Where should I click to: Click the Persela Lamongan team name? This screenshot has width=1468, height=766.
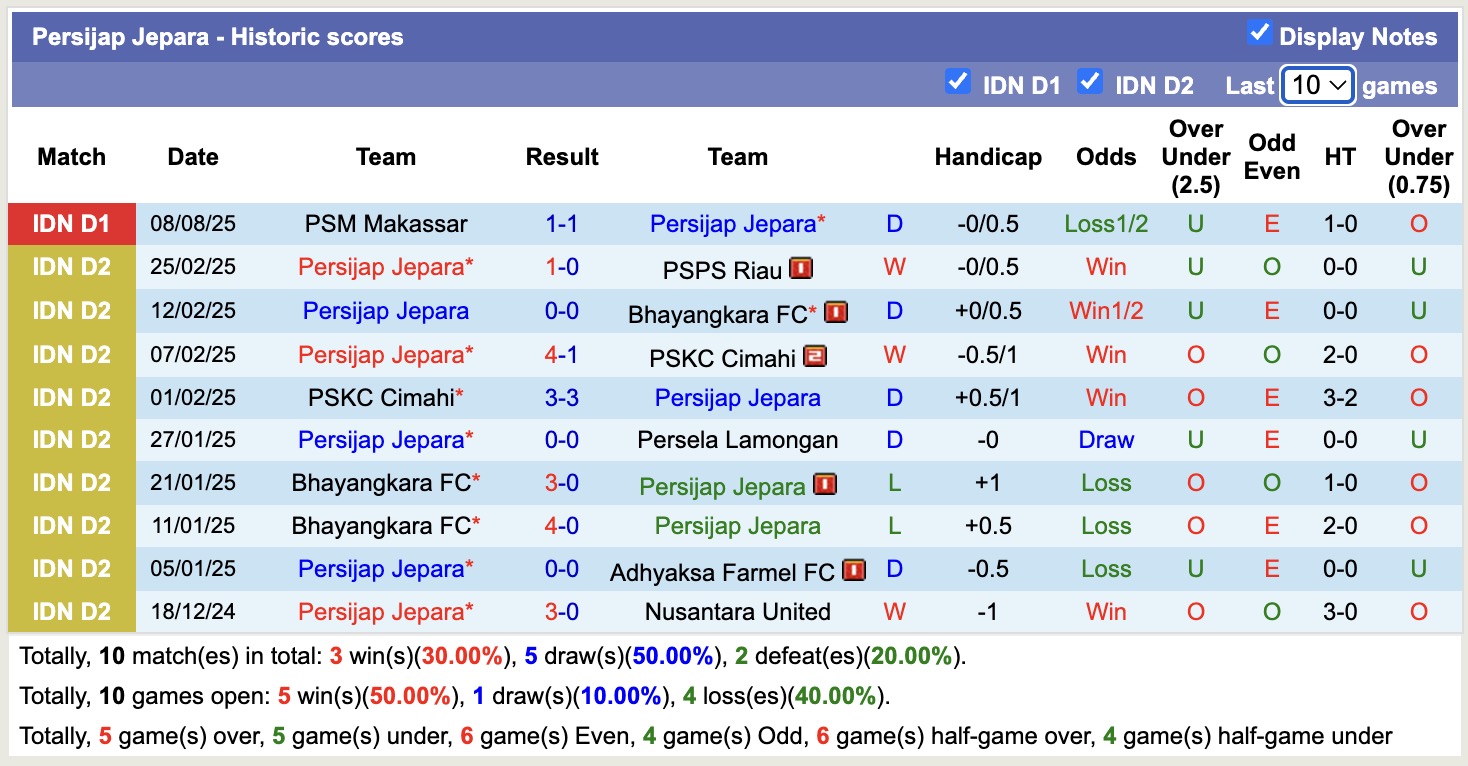[738, 440]
